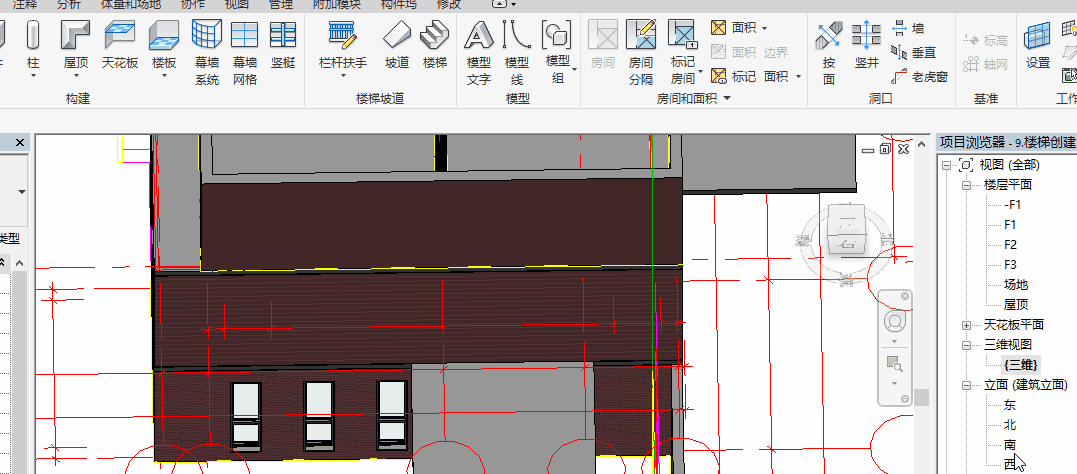Open the 东 elevation view
This screenshot has width=1077, height=474.
(1010, 405)
